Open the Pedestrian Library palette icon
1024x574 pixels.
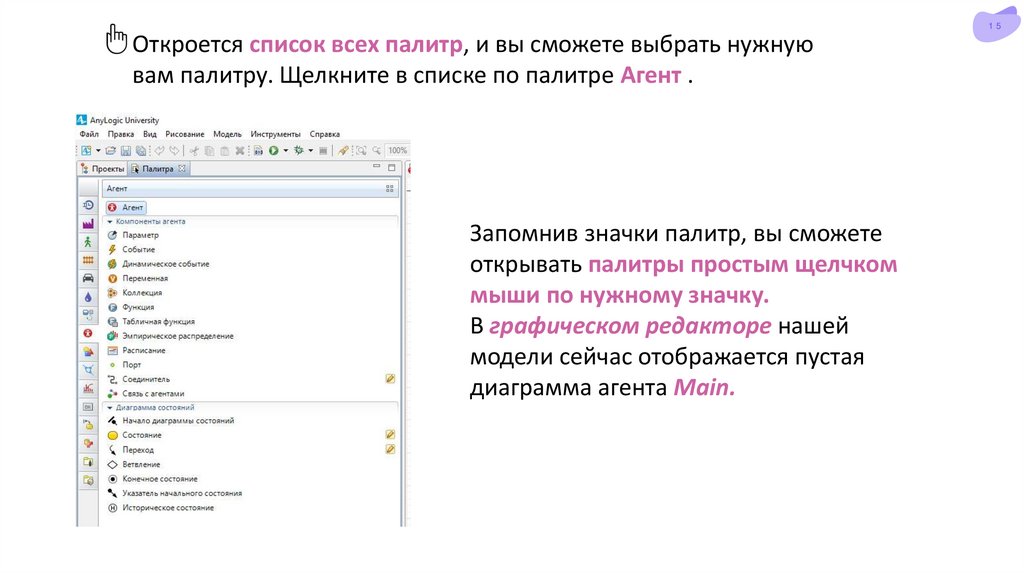[88, 242]
